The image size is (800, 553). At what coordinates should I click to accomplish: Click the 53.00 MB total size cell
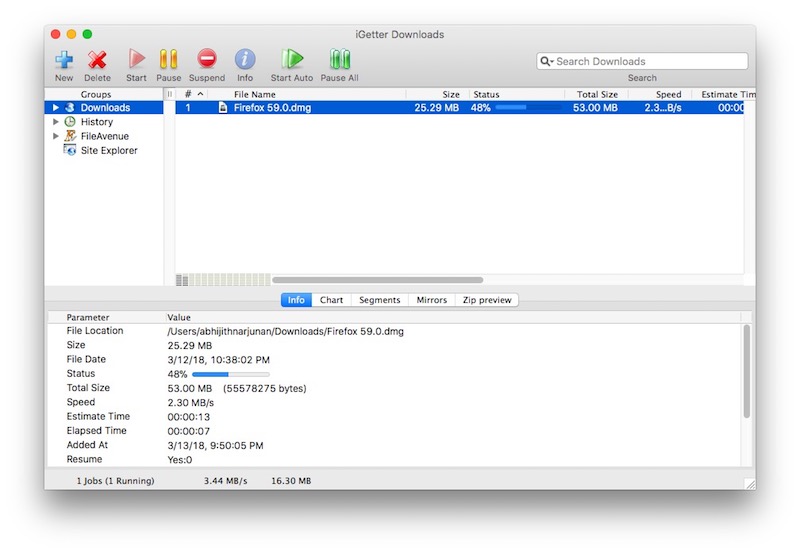click(x=595, y=108)
